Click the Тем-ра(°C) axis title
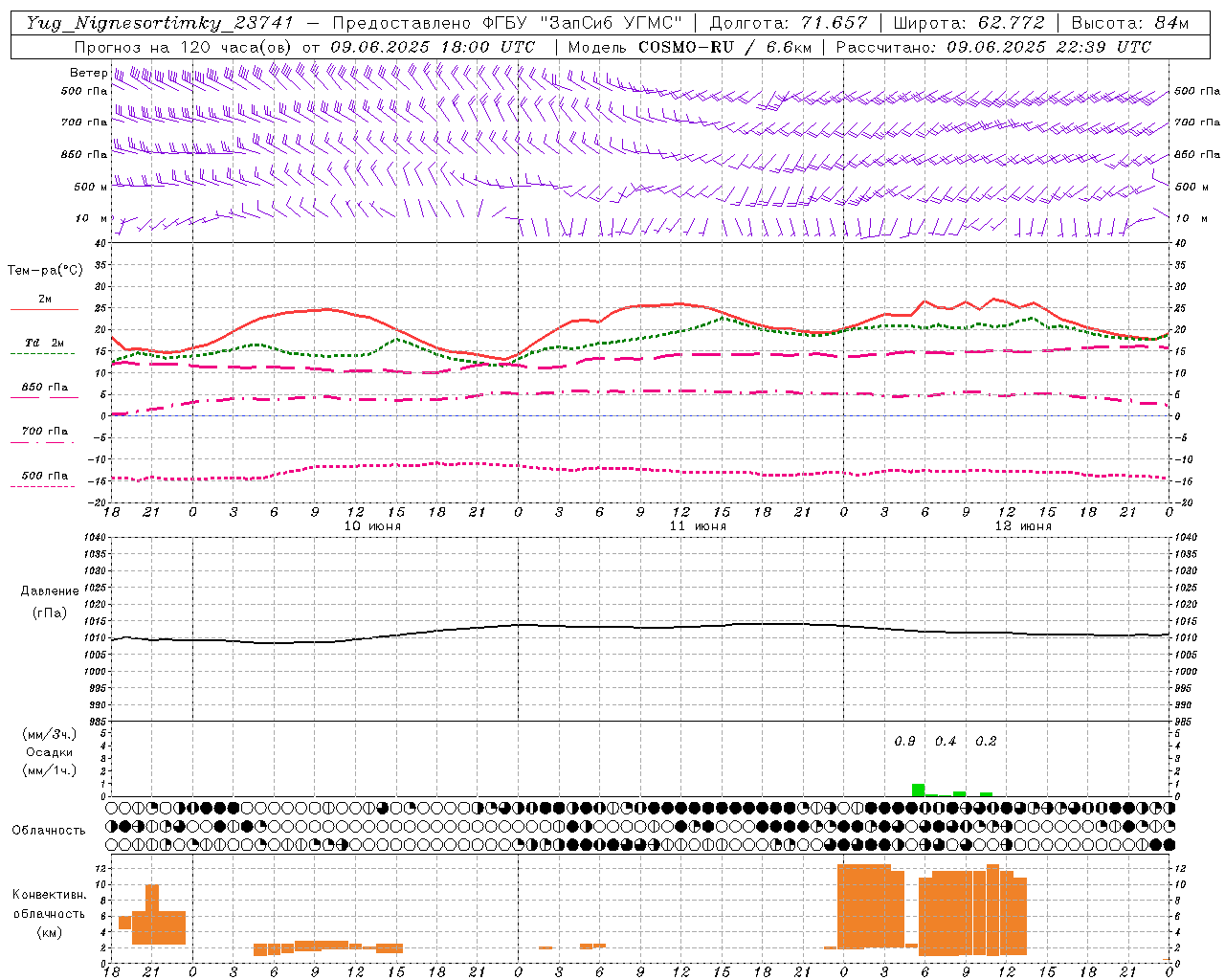The height and width of the screenshot is (980, 1225). point(45,271)
